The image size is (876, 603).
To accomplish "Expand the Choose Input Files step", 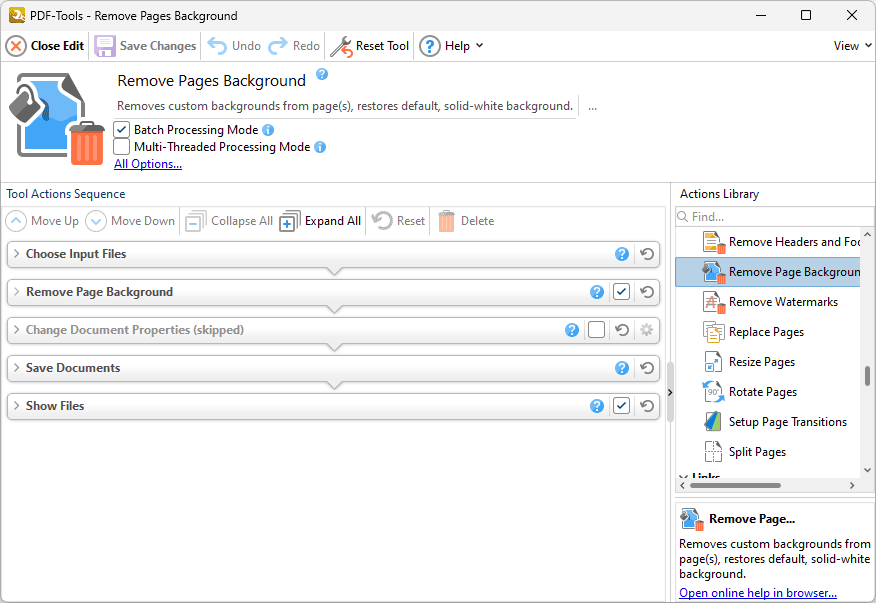I will pyautogui.click(x=17, y=254).
